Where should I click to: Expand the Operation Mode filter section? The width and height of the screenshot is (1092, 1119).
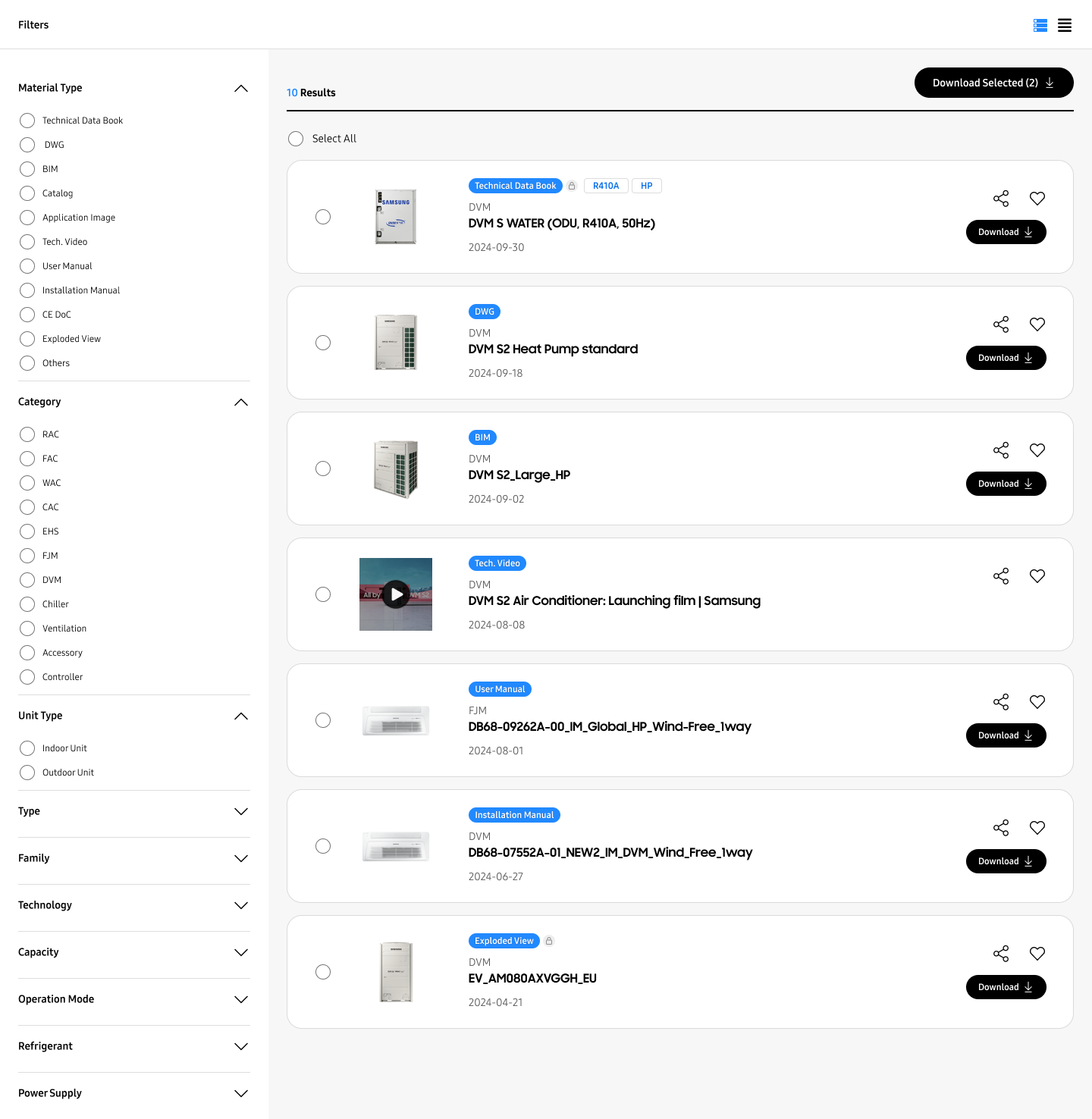(241, 1000)
